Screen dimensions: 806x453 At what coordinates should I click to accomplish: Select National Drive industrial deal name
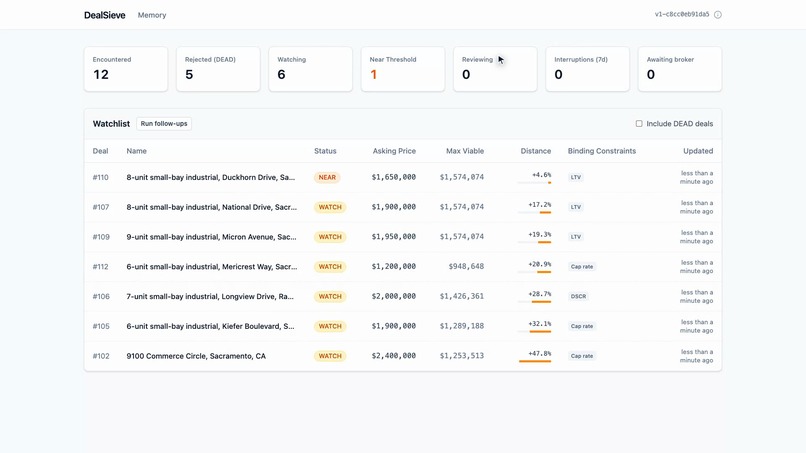(212, 207)
